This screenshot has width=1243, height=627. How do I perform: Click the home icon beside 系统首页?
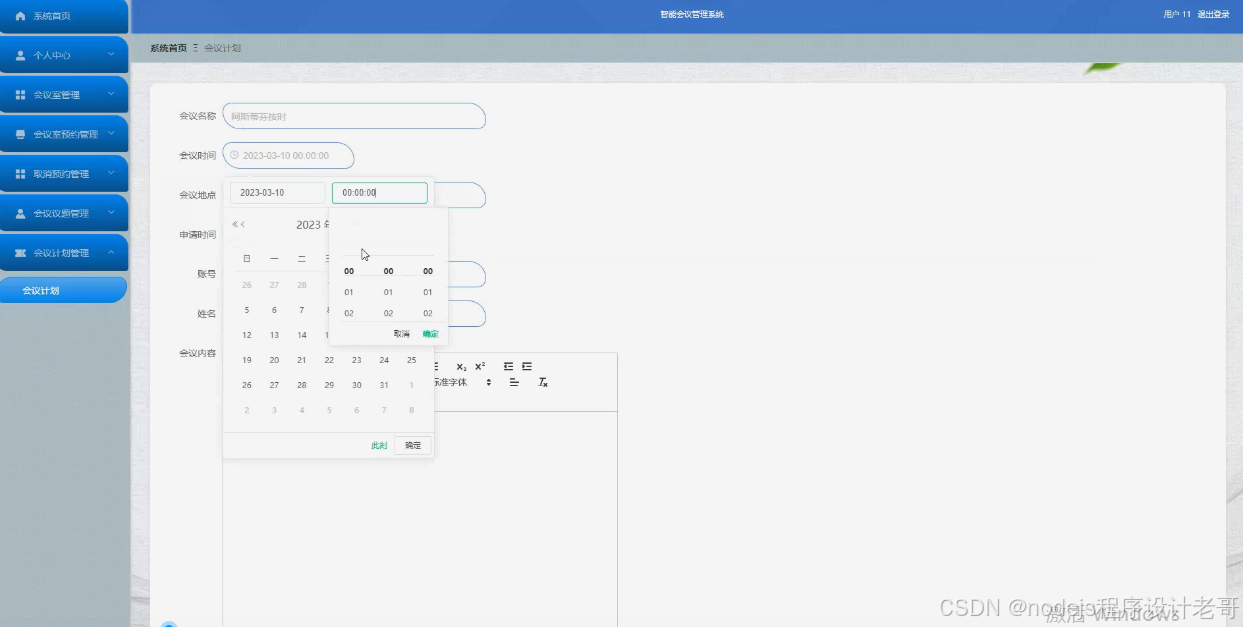pyautogui.click(x=20, y=16)
